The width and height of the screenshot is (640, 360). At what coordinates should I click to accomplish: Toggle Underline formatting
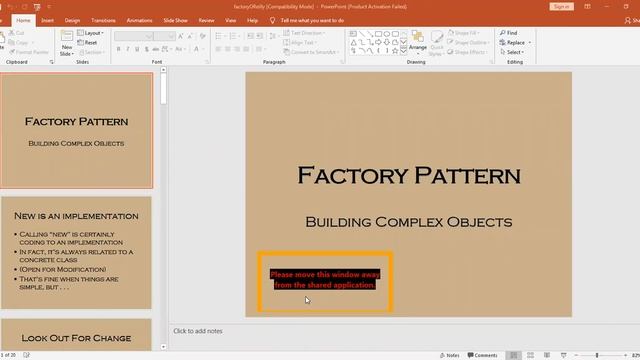pyautogui.click(x=137, y=49)
